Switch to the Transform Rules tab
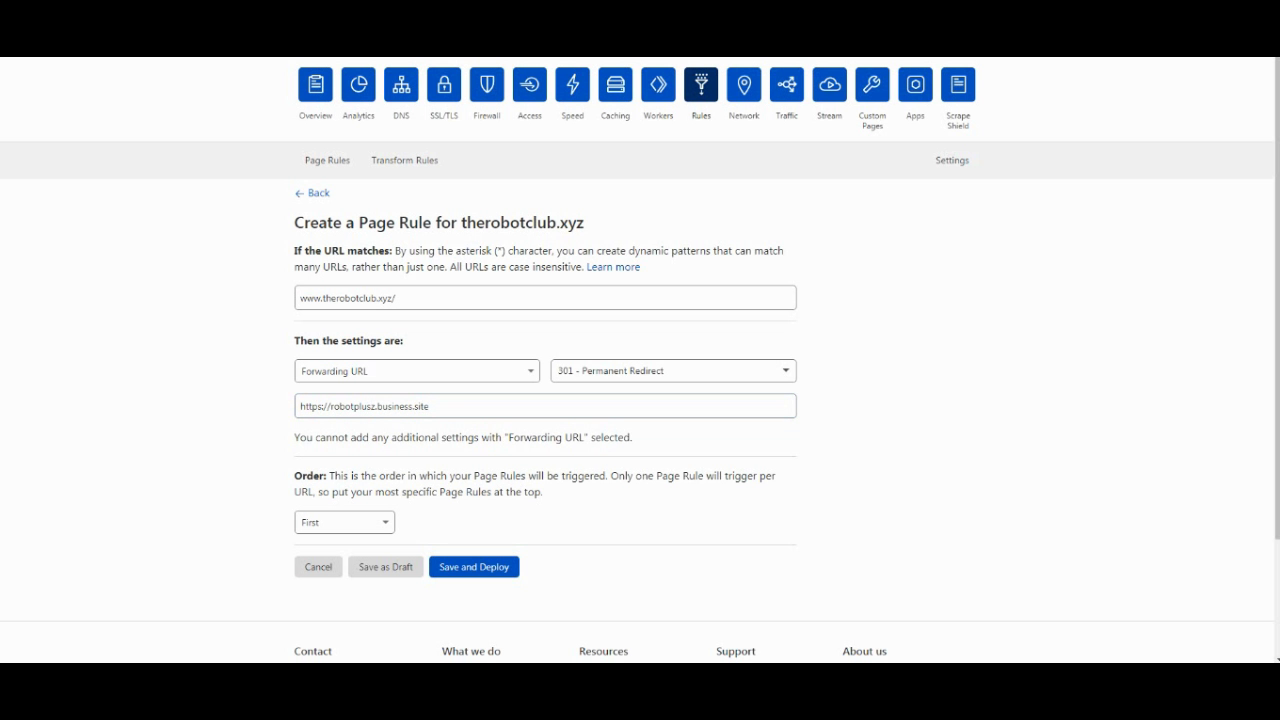 click(x=404, y=160)
